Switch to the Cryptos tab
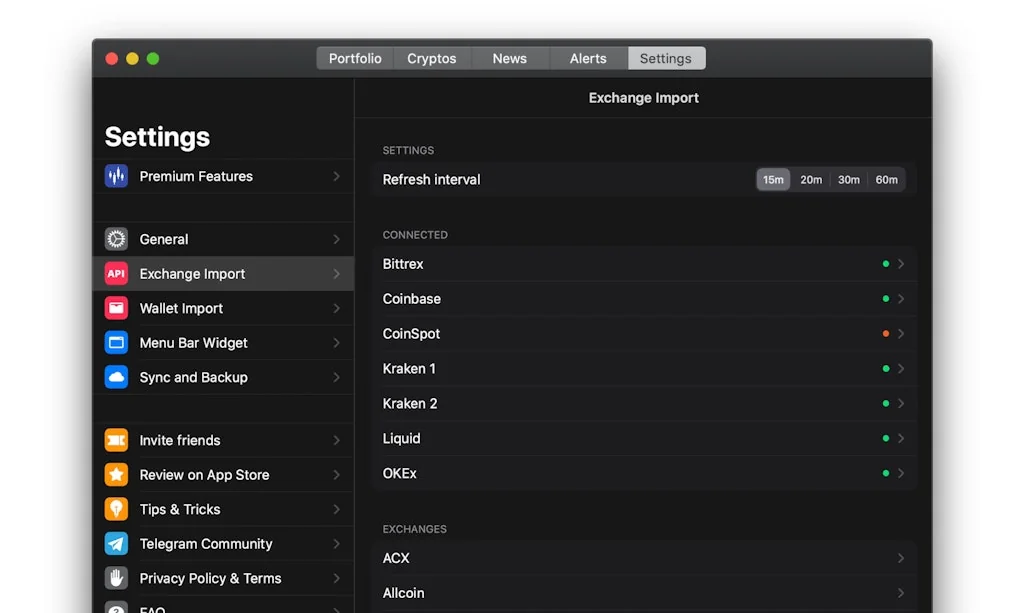 tap(432, 58)
